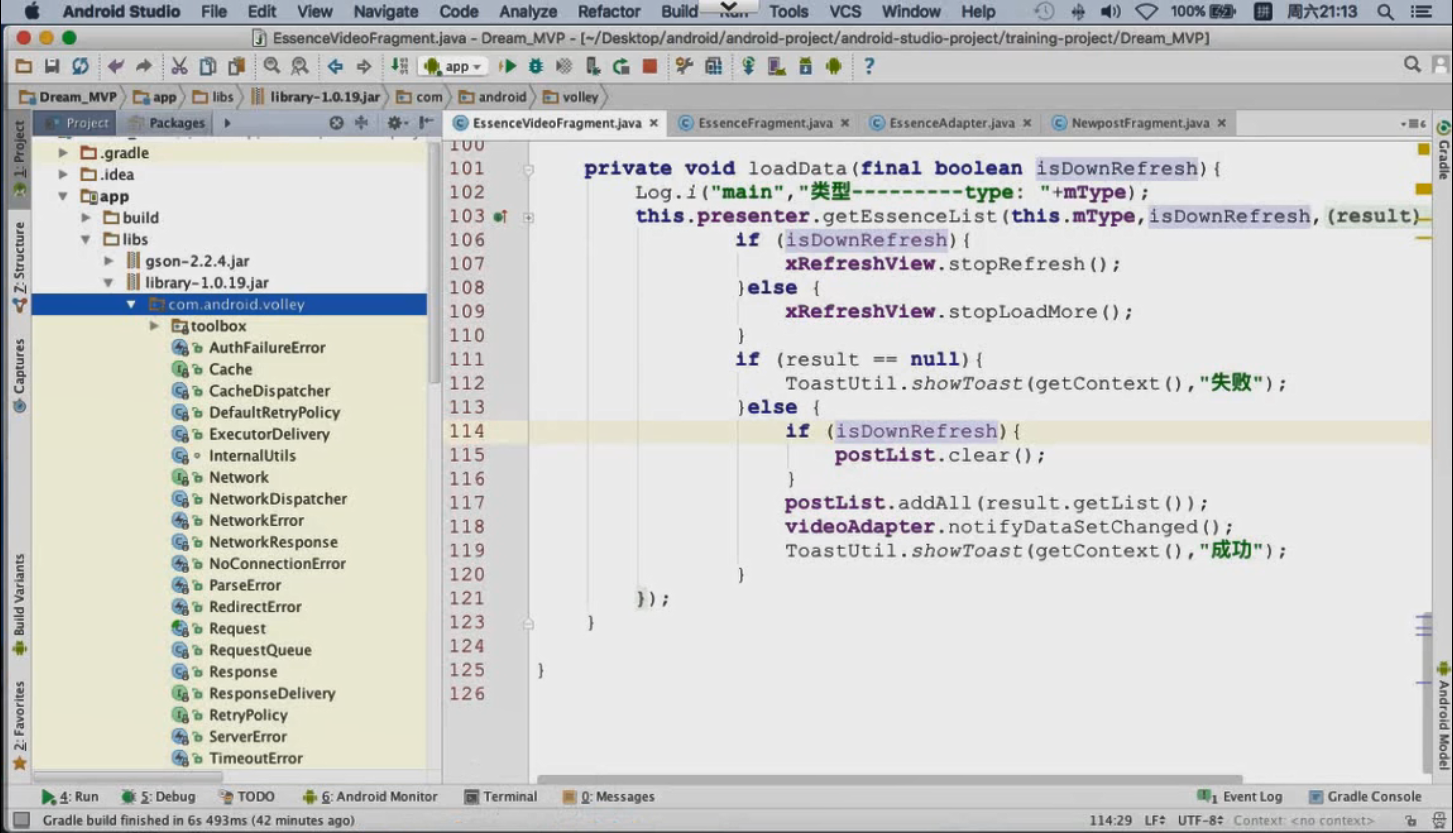Expand the build folder
This screenshot has width=1453, height=833.
[x=86, y=217]
